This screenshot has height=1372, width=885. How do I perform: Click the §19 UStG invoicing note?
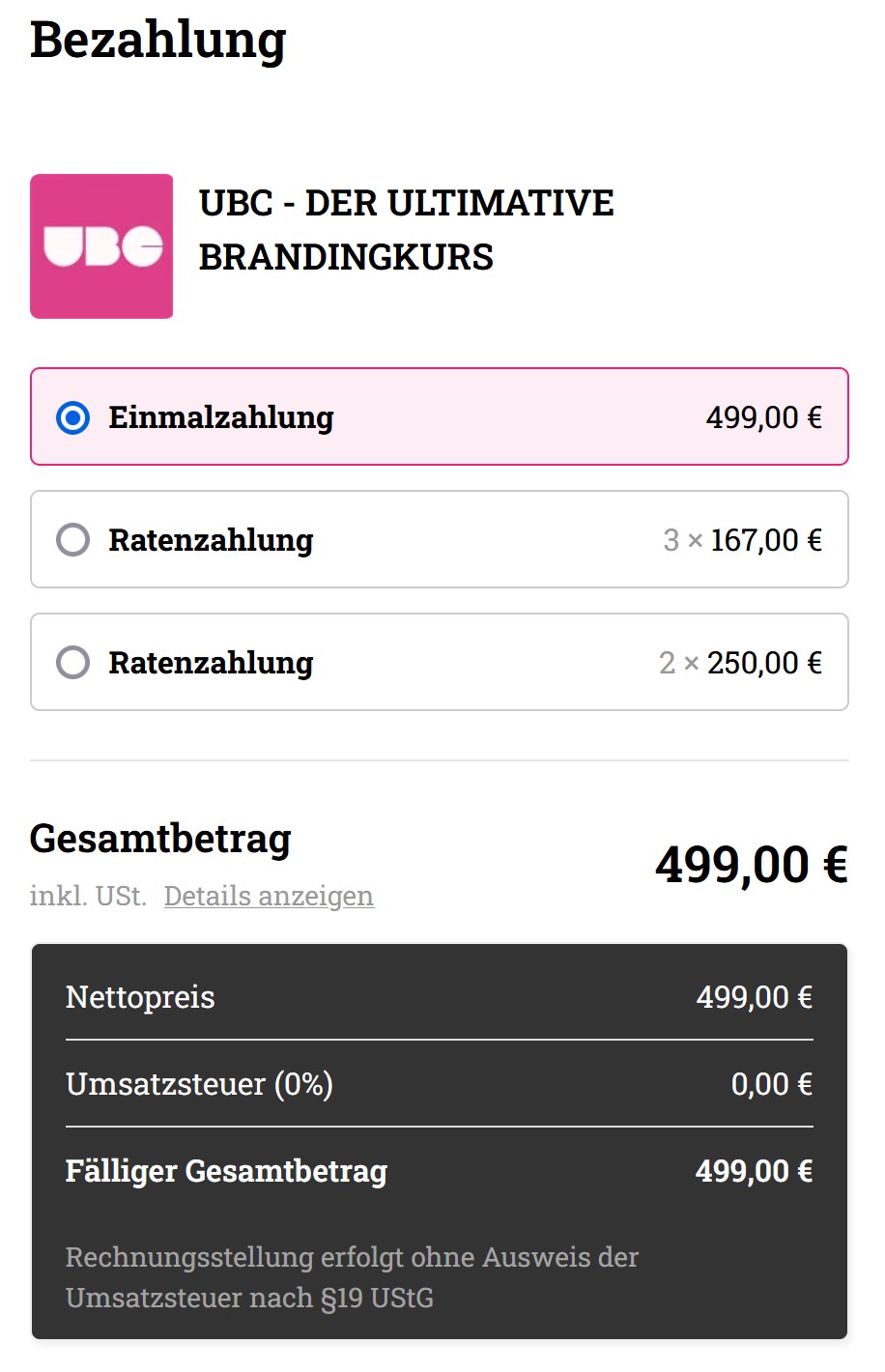coord(352,1277)
